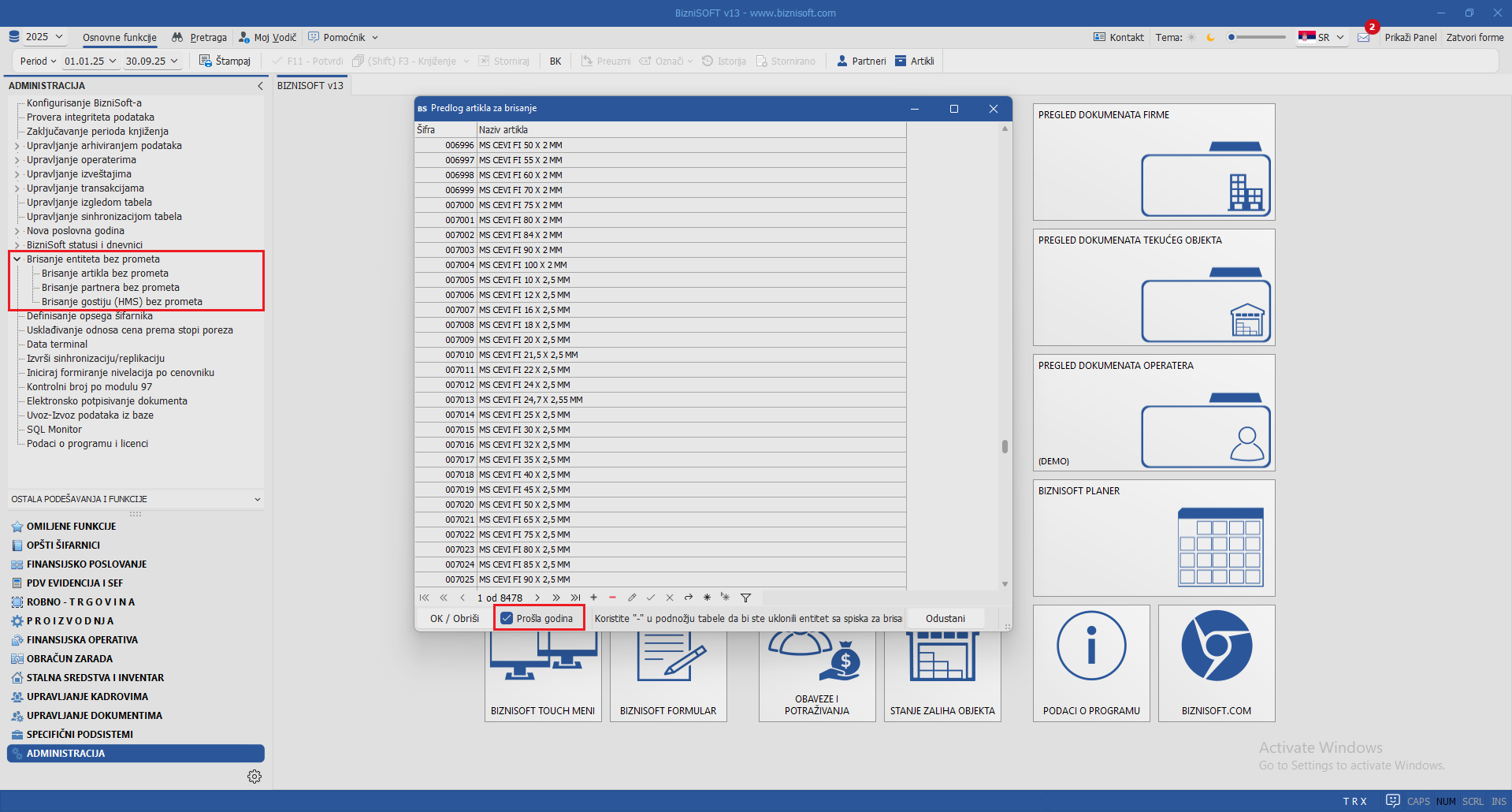Screen dimensions: 1512x812
Task: Click the red minus remove-record icon
Action: (x=612, y=598)
